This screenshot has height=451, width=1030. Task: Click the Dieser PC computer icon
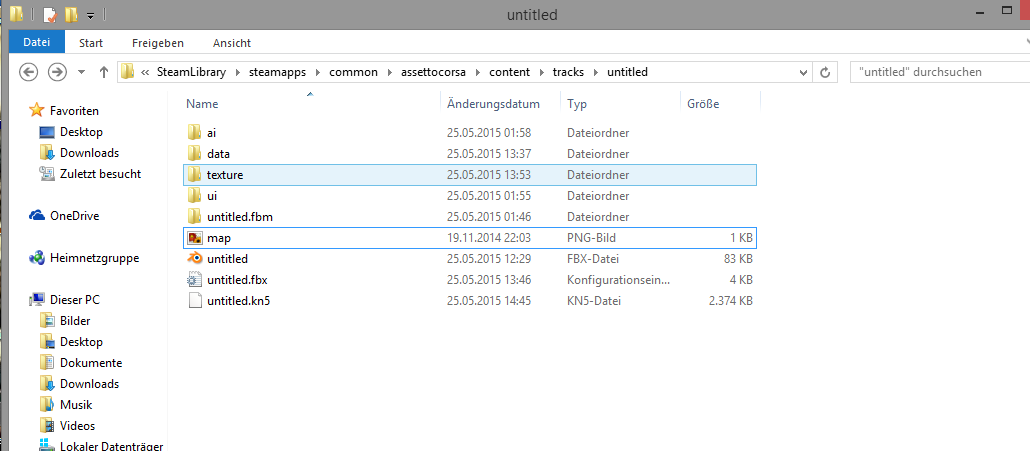[x=37, y=300]
